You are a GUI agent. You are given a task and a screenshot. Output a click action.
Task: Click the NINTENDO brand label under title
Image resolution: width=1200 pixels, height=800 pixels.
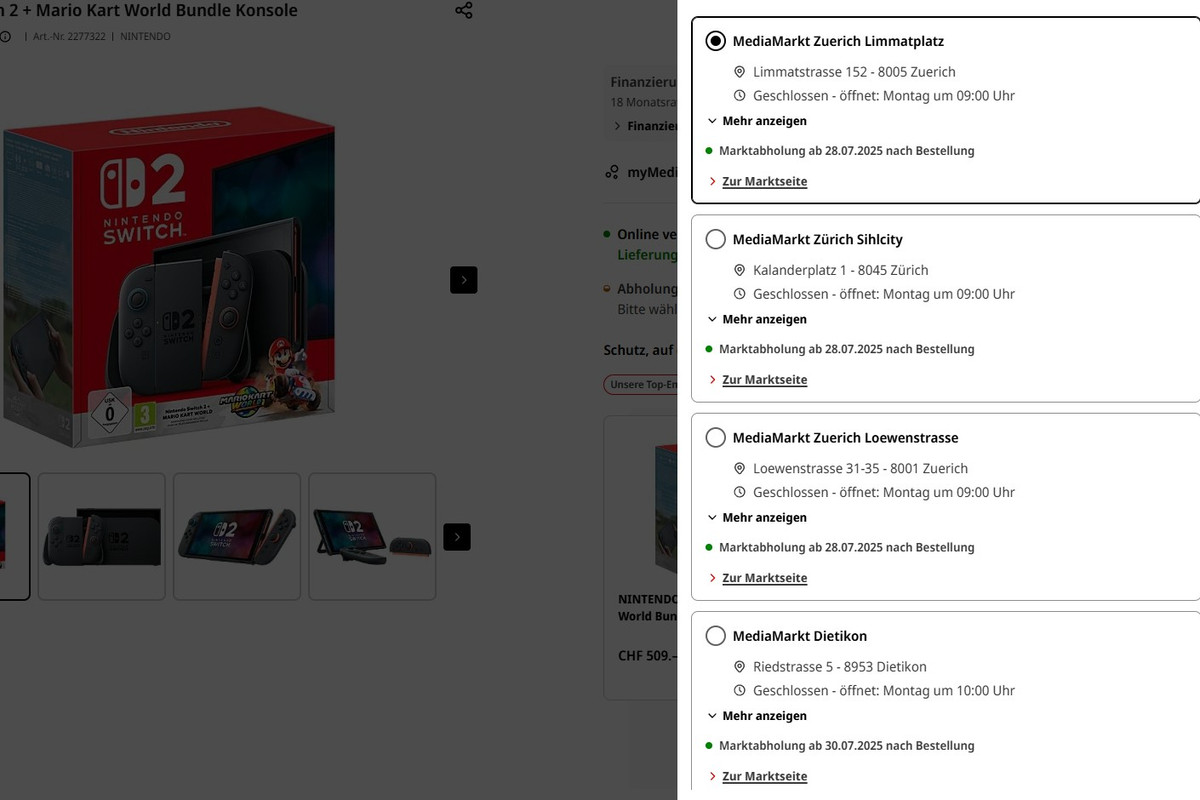(x=146, y=37)
